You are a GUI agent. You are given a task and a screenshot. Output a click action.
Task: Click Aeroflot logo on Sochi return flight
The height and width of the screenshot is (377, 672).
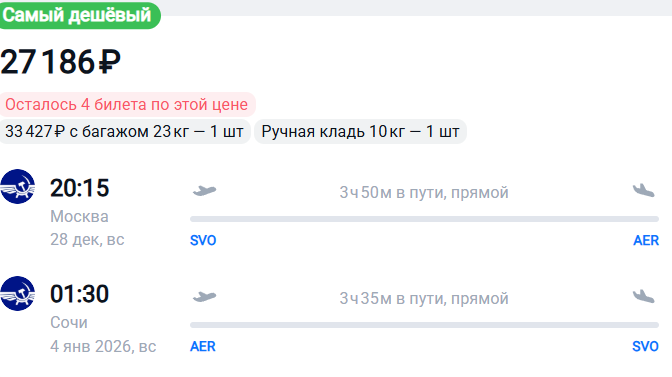17,293
